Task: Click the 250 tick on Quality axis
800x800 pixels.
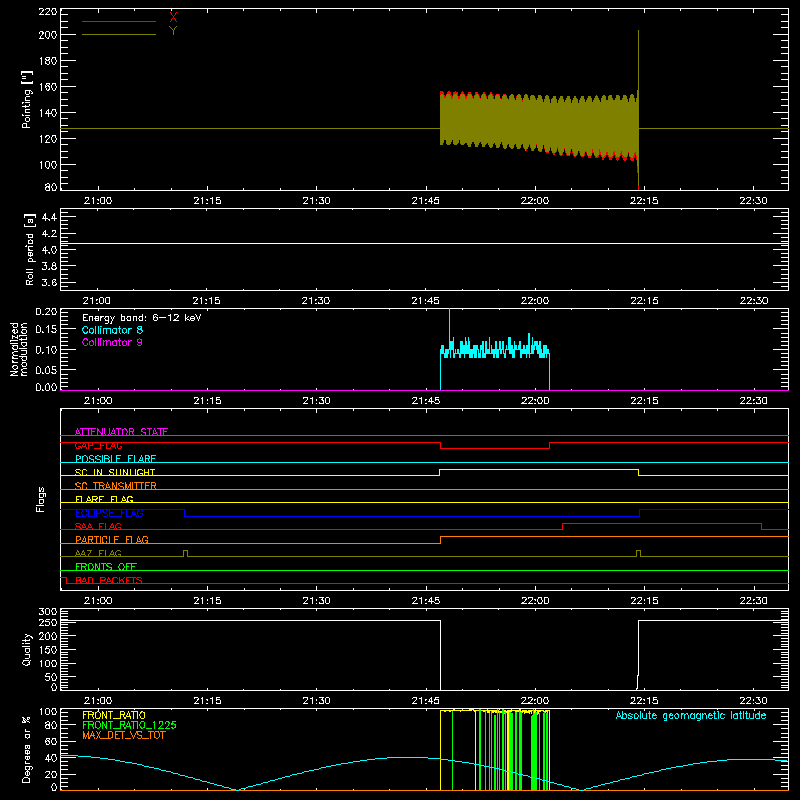Action: coord(48,622)
